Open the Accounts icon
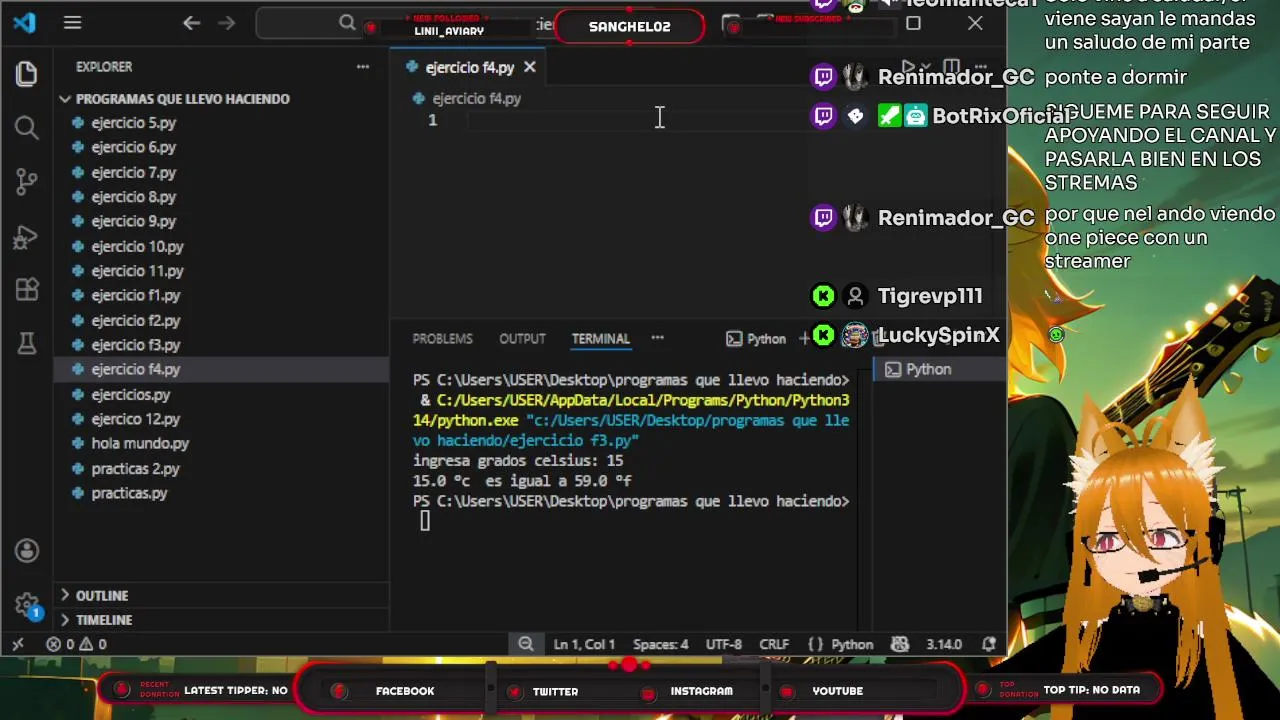This screenshot has height=720, width=1280. click(27, 551)
